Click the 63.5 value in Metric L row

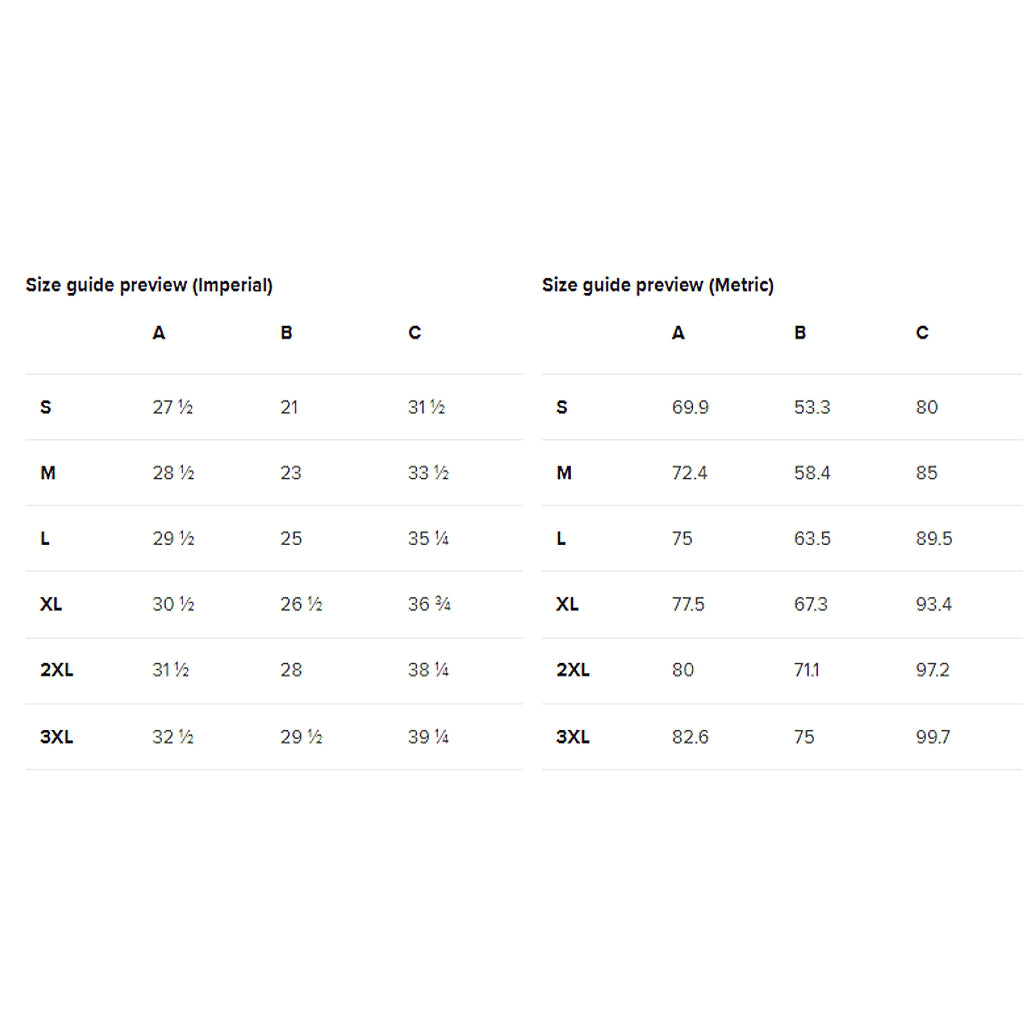[812, 538]
